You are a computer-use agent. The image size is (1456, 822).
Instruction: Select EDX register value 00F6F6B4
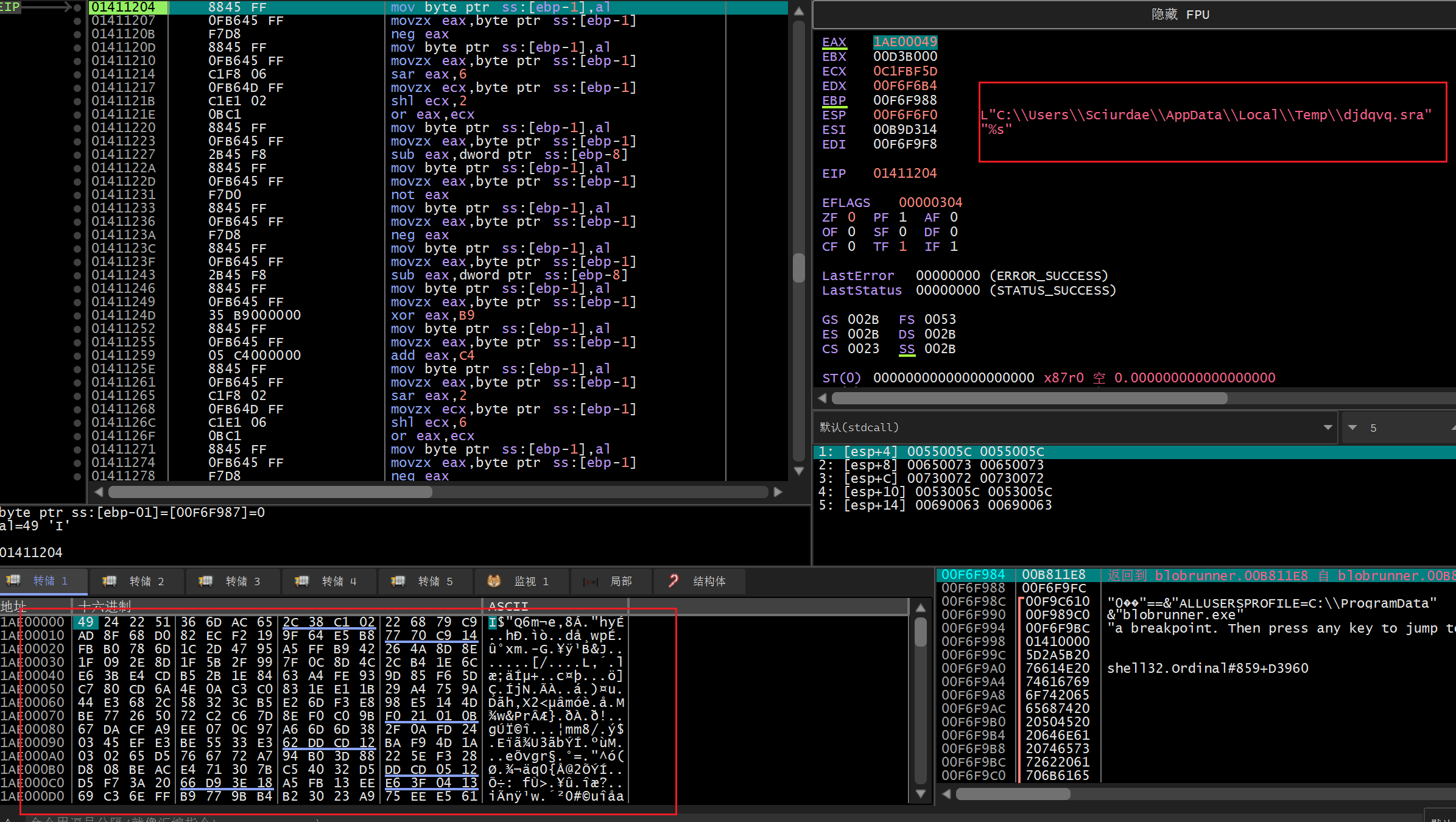[905, 86]
